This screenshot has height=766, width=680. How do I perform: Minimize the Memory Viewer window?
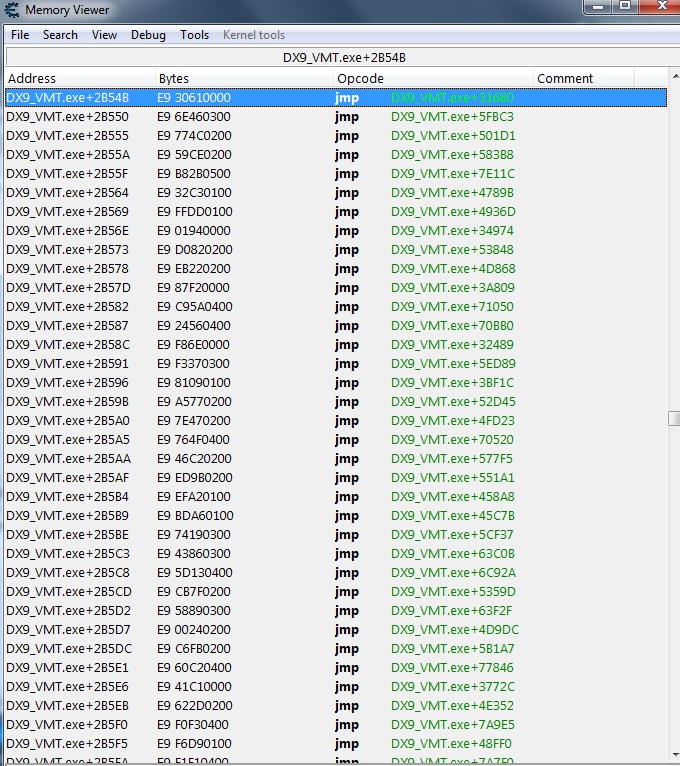click(598, 6)
